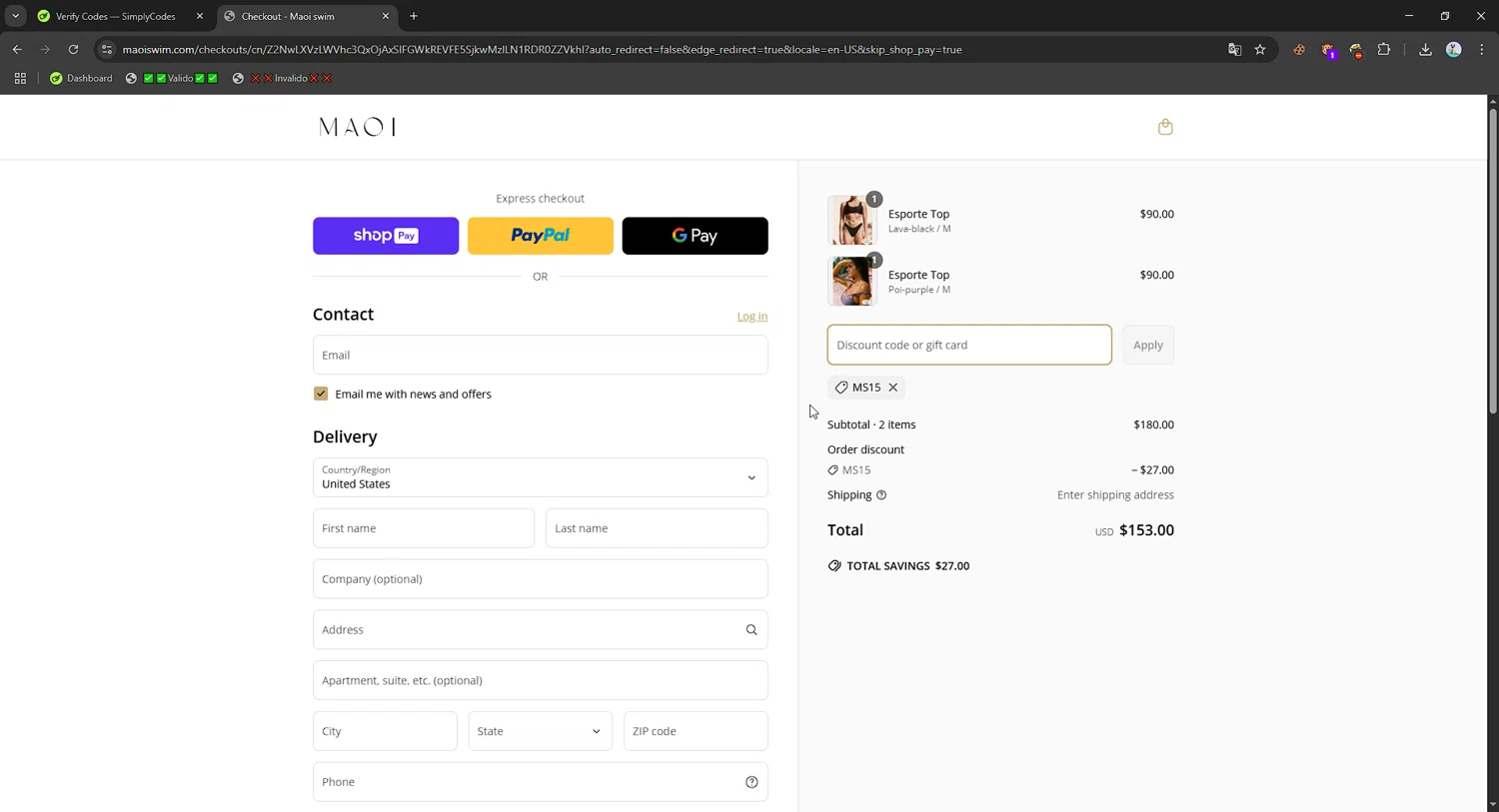Uncheck Email me with news and offers
The width and height of the screenshot is (1499, 812).
[x=321, y=394]
